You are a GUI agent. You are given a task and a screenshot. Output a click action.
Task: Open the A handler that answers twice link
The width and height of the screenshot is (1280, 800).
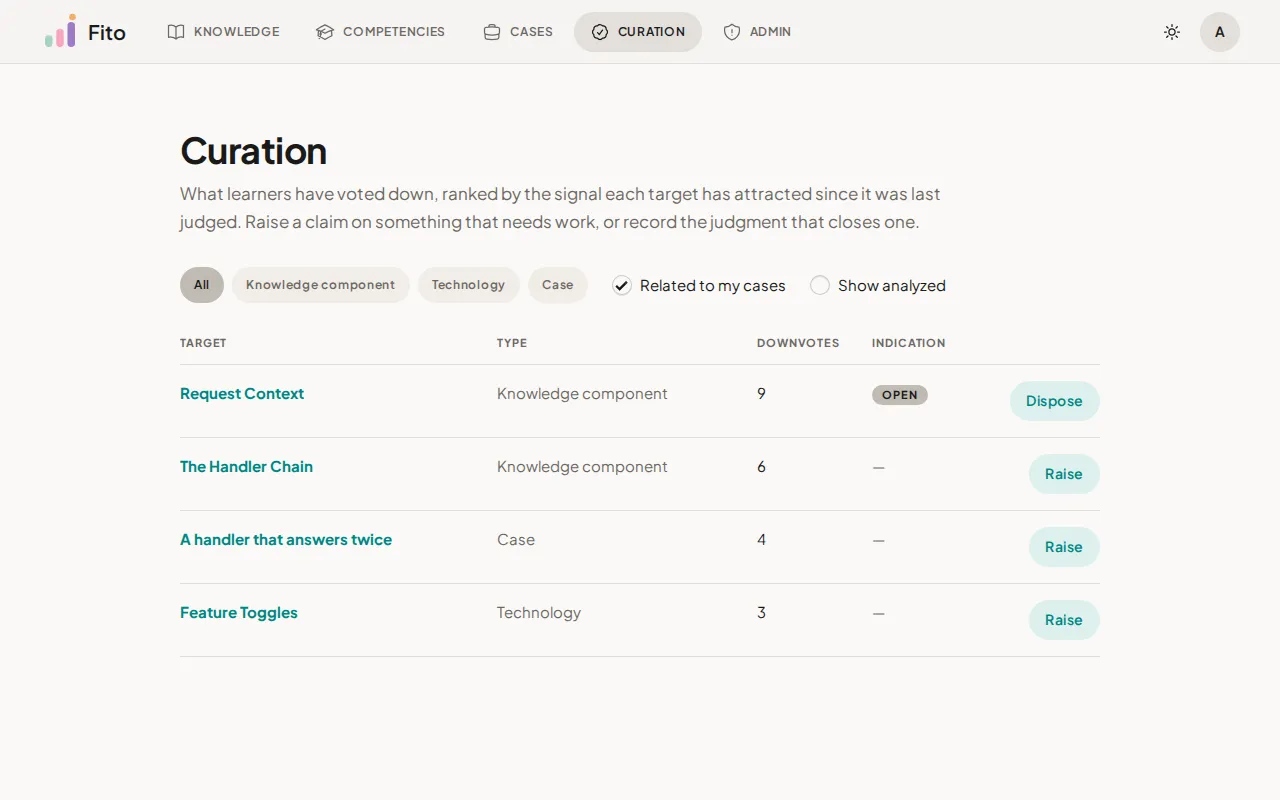point(286,540)
